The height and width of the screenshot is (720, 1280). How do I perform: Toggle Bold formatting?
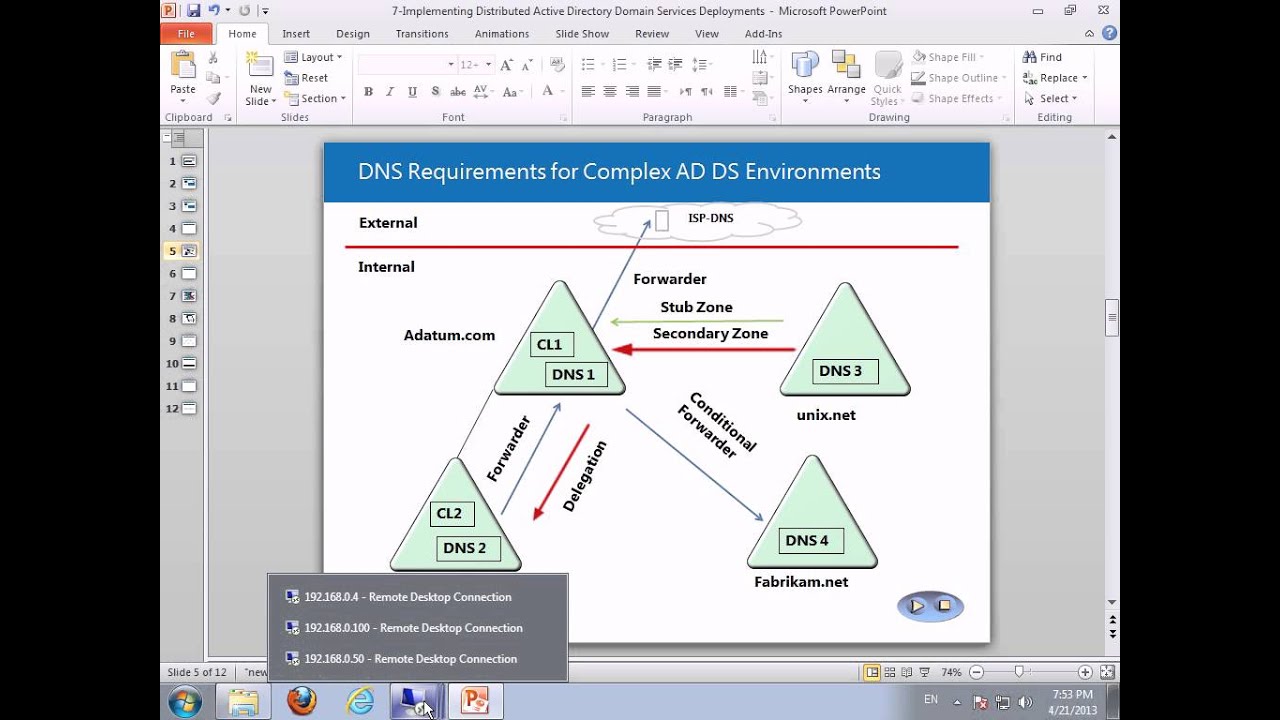pyautogui.click(x=368, y=91)
